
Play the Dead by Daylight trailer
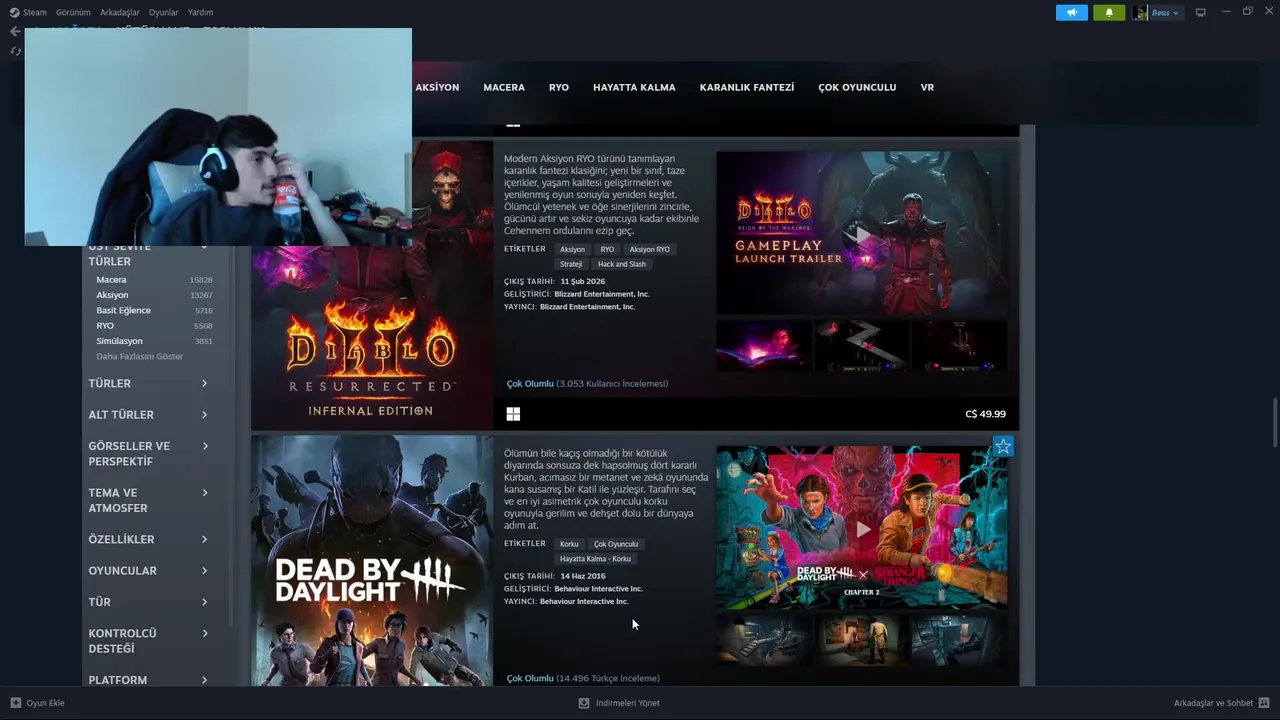pos(862,528)
